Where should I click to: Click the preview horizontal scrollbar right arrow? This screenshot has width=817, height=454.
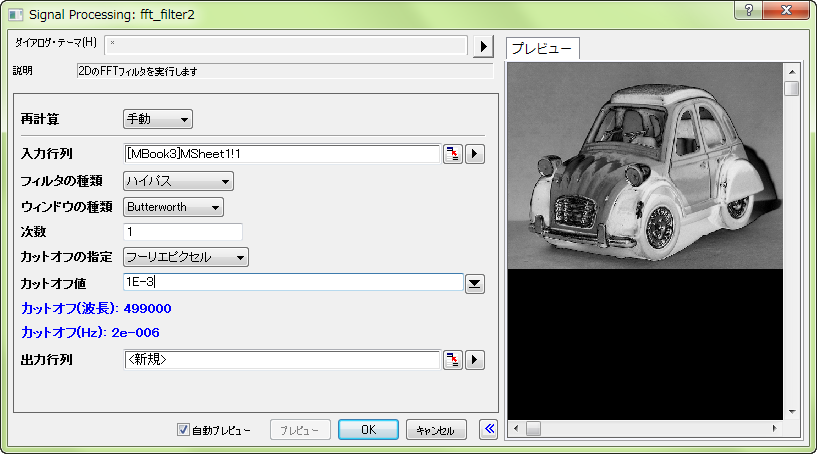point(775,428)
